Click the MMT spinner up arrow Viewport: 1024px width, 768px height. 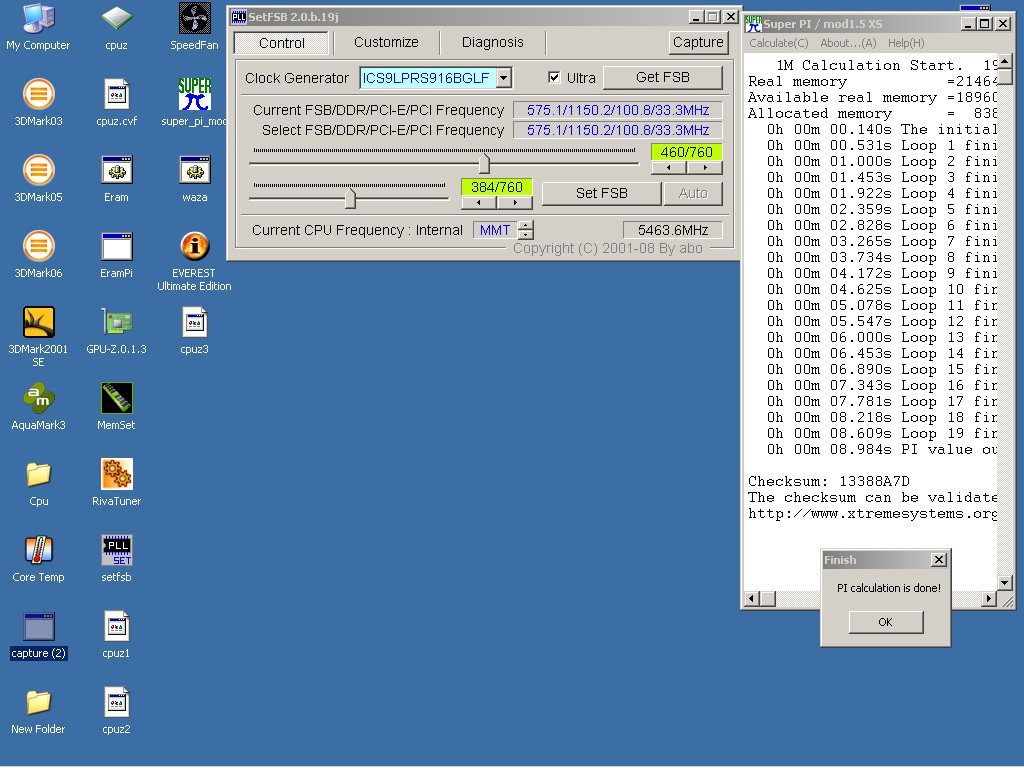[x=526, y=225]
